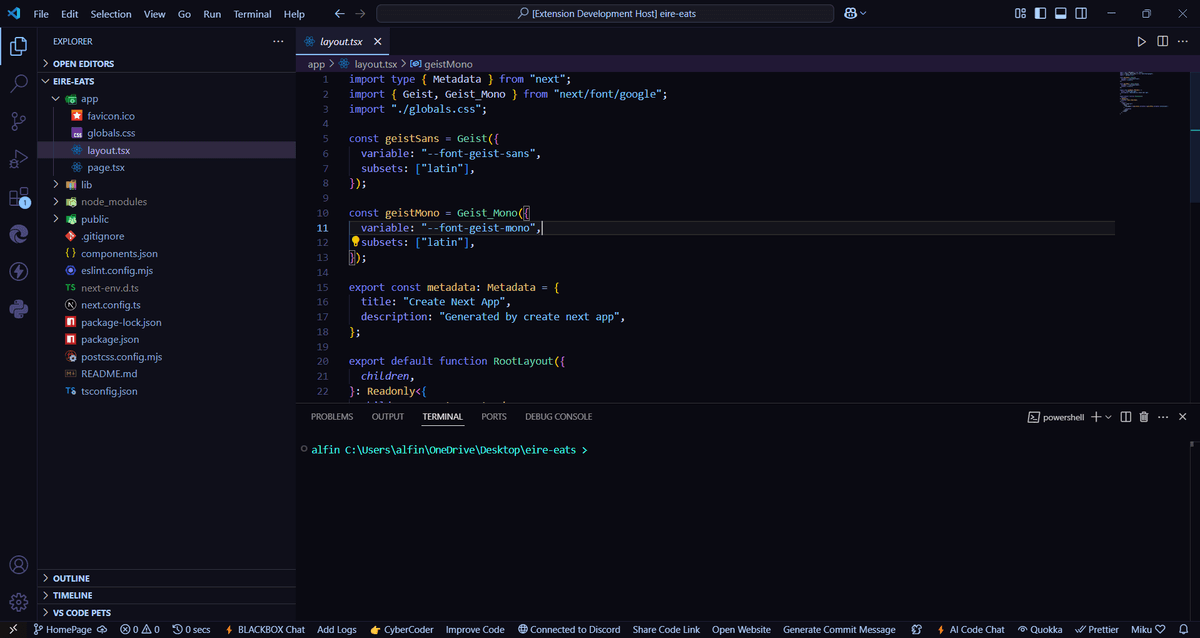The width and height of the screenshot is (1200, 638).
Task: Open the BLACKBOX lightning bolt activity icon
Action: point(18,271)
